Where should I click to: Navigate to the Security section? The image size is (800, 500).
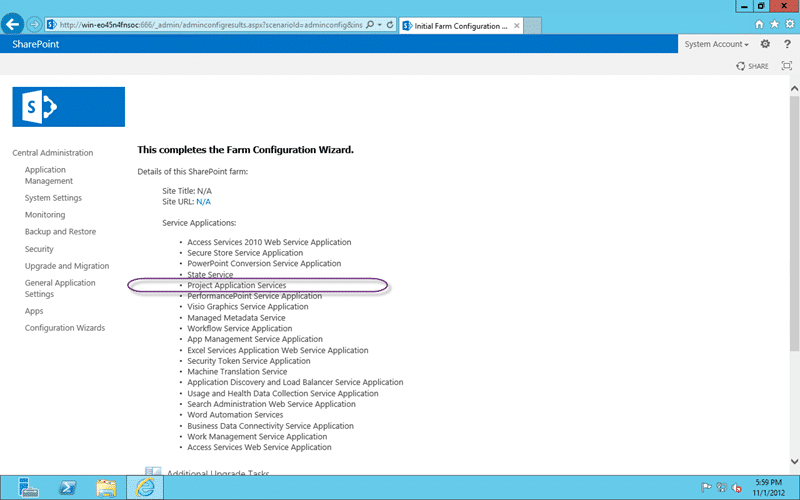tap(39, 249)
